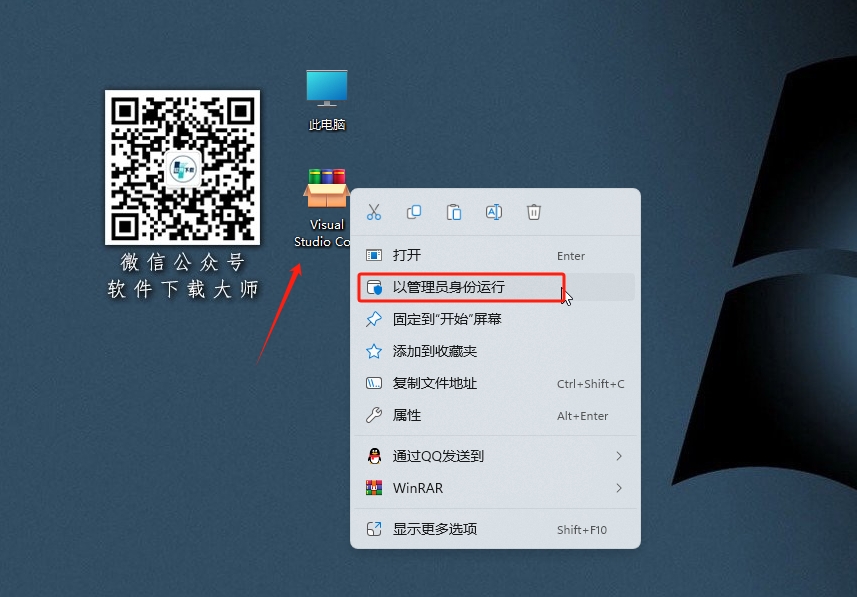The height and width of the screenshot is (597, 857).
Task: Choose 显示更多选项 menu entry
Action: click(495, 529)
